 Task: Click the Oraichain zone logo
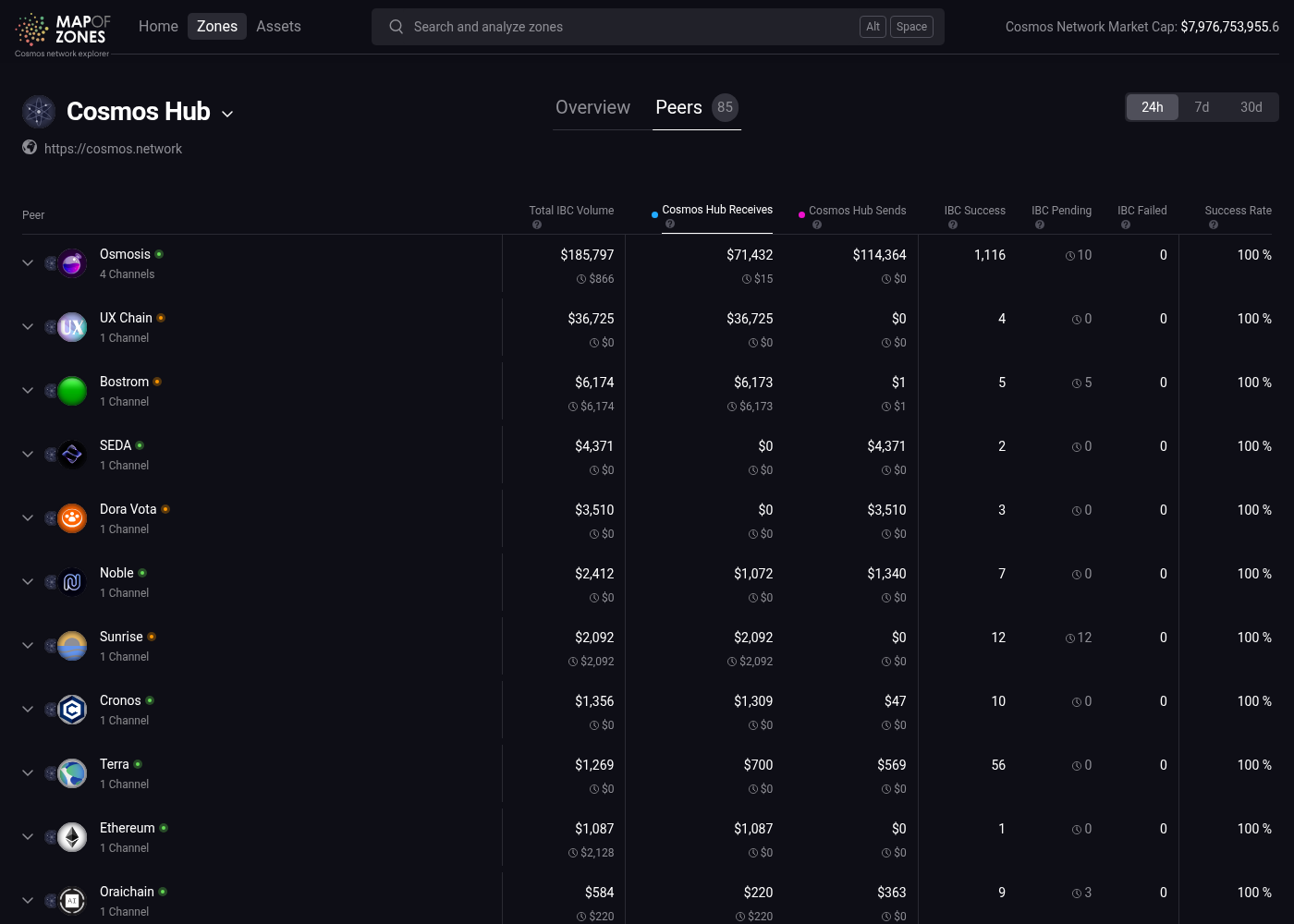point(72,901)
